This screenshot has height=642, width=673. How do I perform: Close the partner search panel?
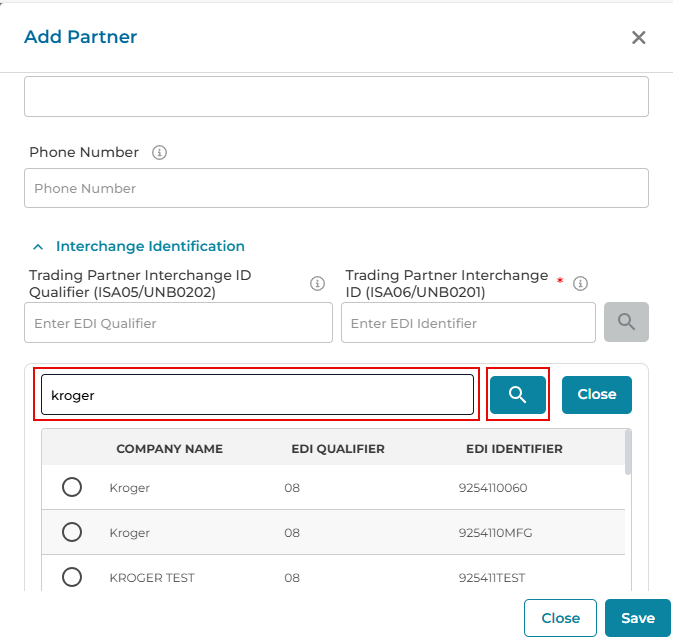[597, 395]
